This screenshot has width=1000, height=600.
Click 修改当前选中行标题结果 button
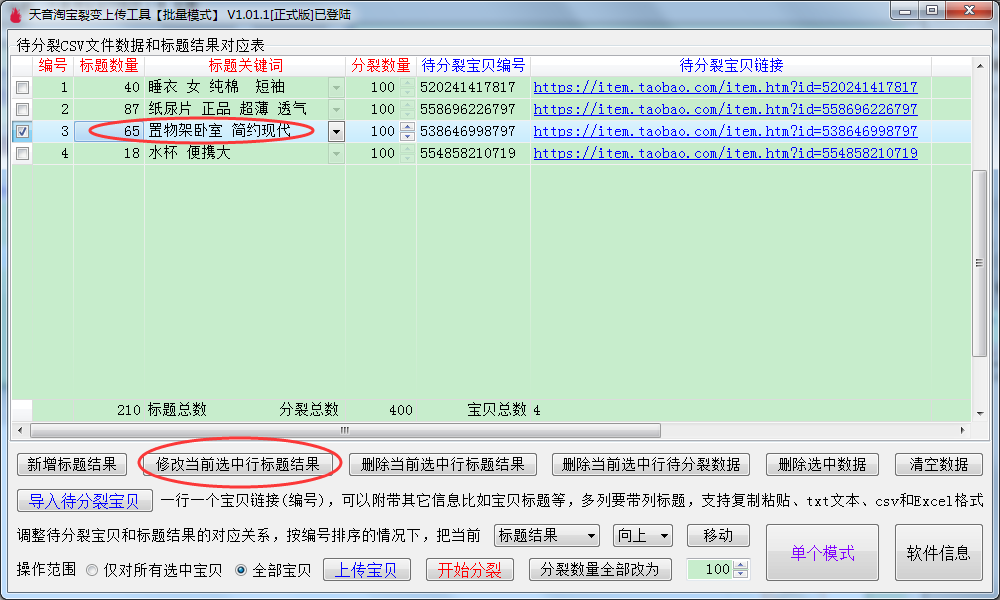click(238, 464)
